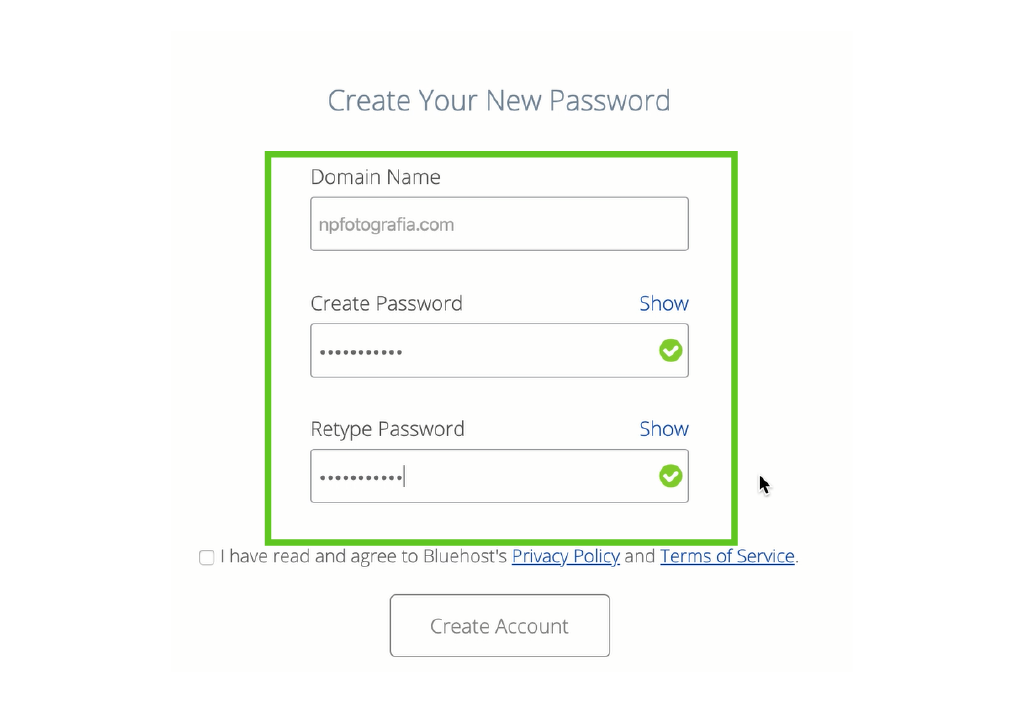The image size is (1025, 704).
Task: Submit the form via Create Account
Action: [499, 625]
